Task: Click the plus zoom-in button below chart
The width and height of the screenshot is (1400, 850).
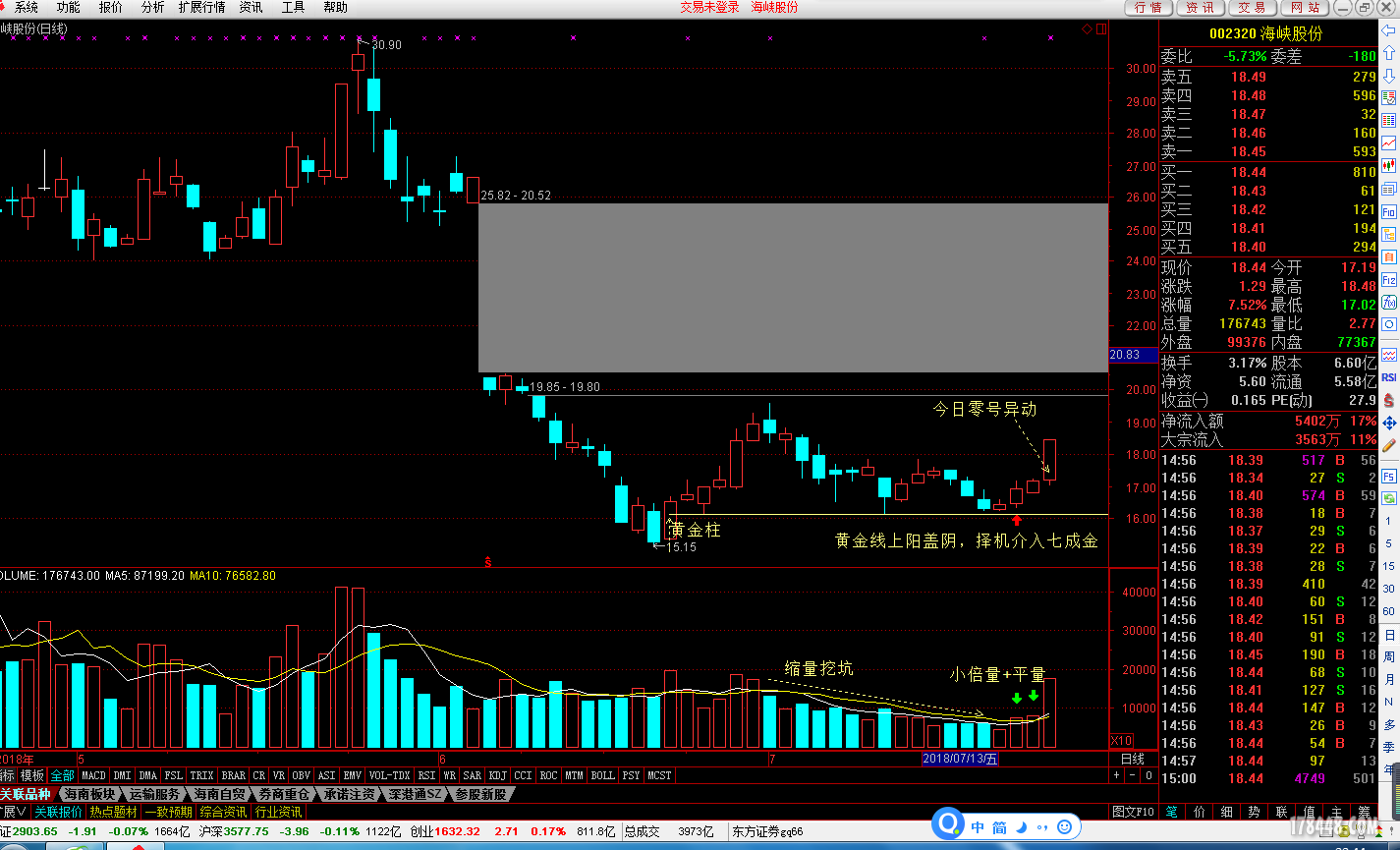Action: click(x=1116, y=775)
